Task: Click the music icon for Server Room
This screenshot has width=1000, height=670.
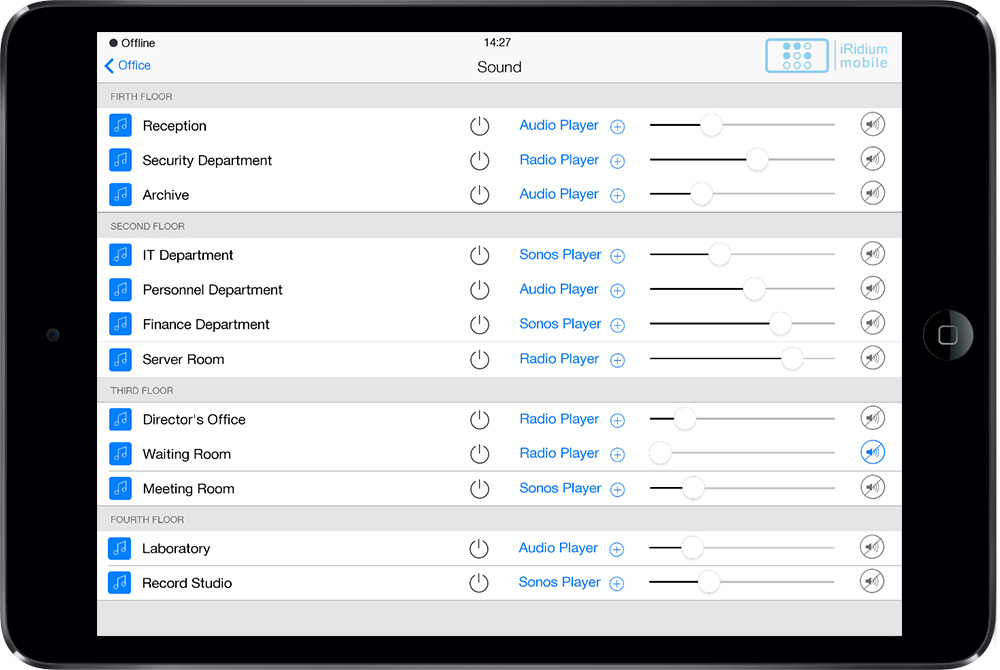Action: (120, 359)
